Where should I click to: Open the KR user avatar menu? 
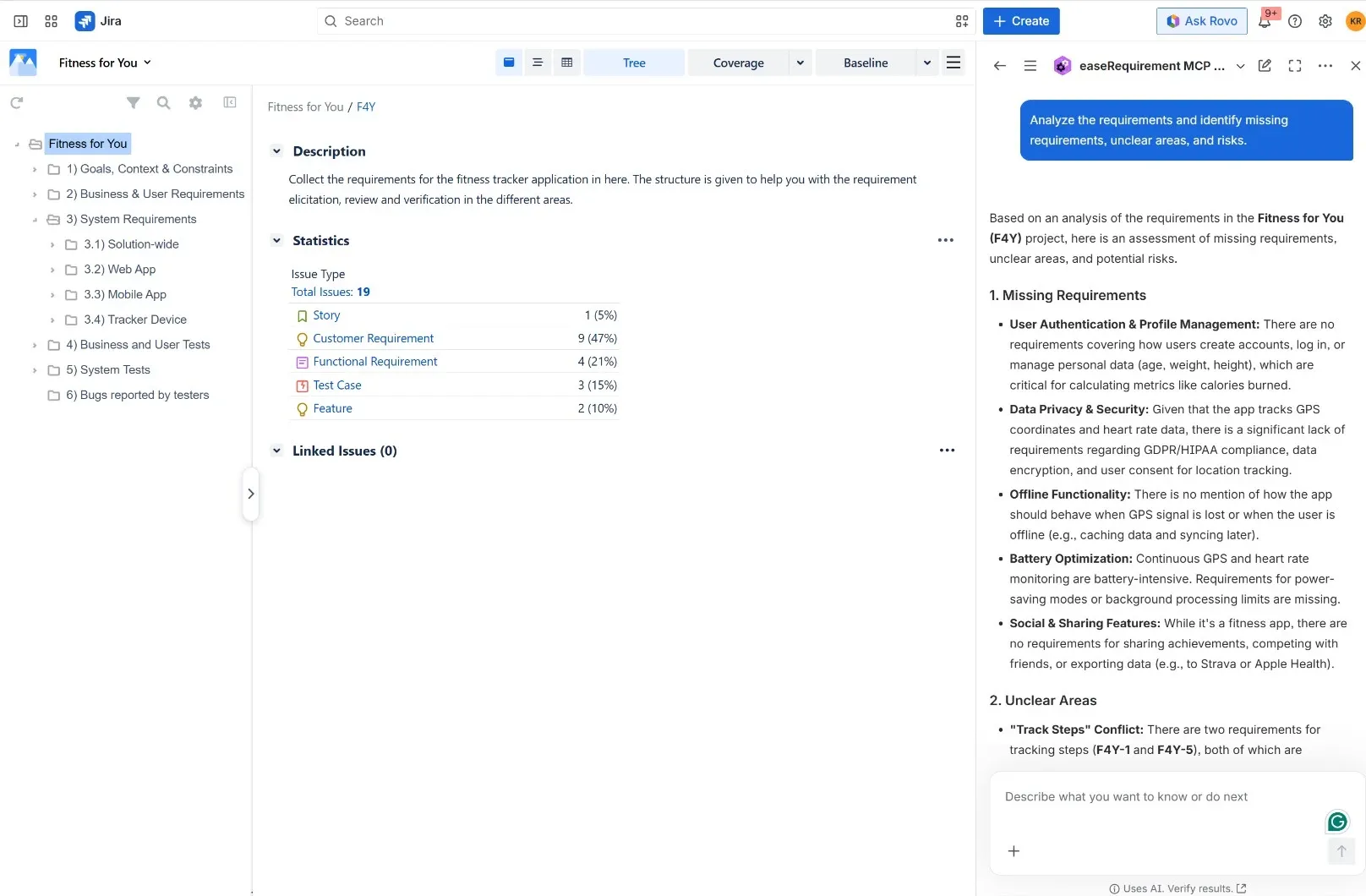[x=1355, y=21]
